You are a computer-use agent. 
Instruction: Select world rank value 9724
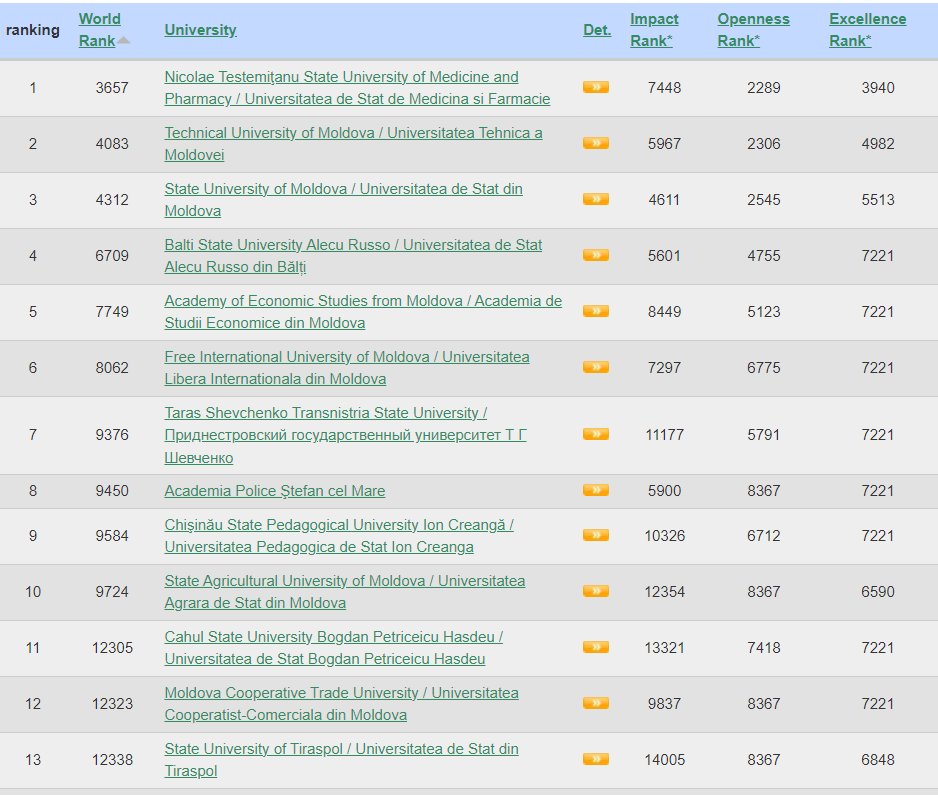(x=112, y=592)
